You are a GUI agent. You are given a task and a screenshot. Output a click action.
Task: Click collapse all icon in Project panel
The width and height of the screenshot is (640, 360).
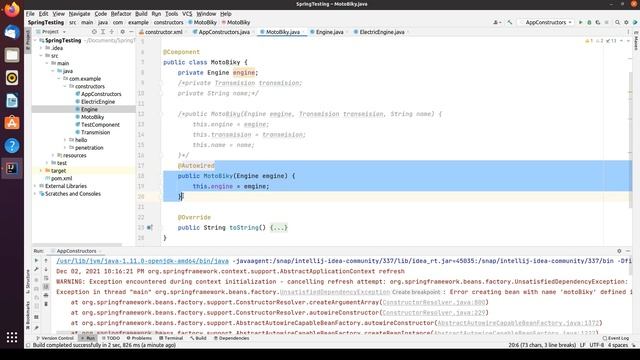111,31
